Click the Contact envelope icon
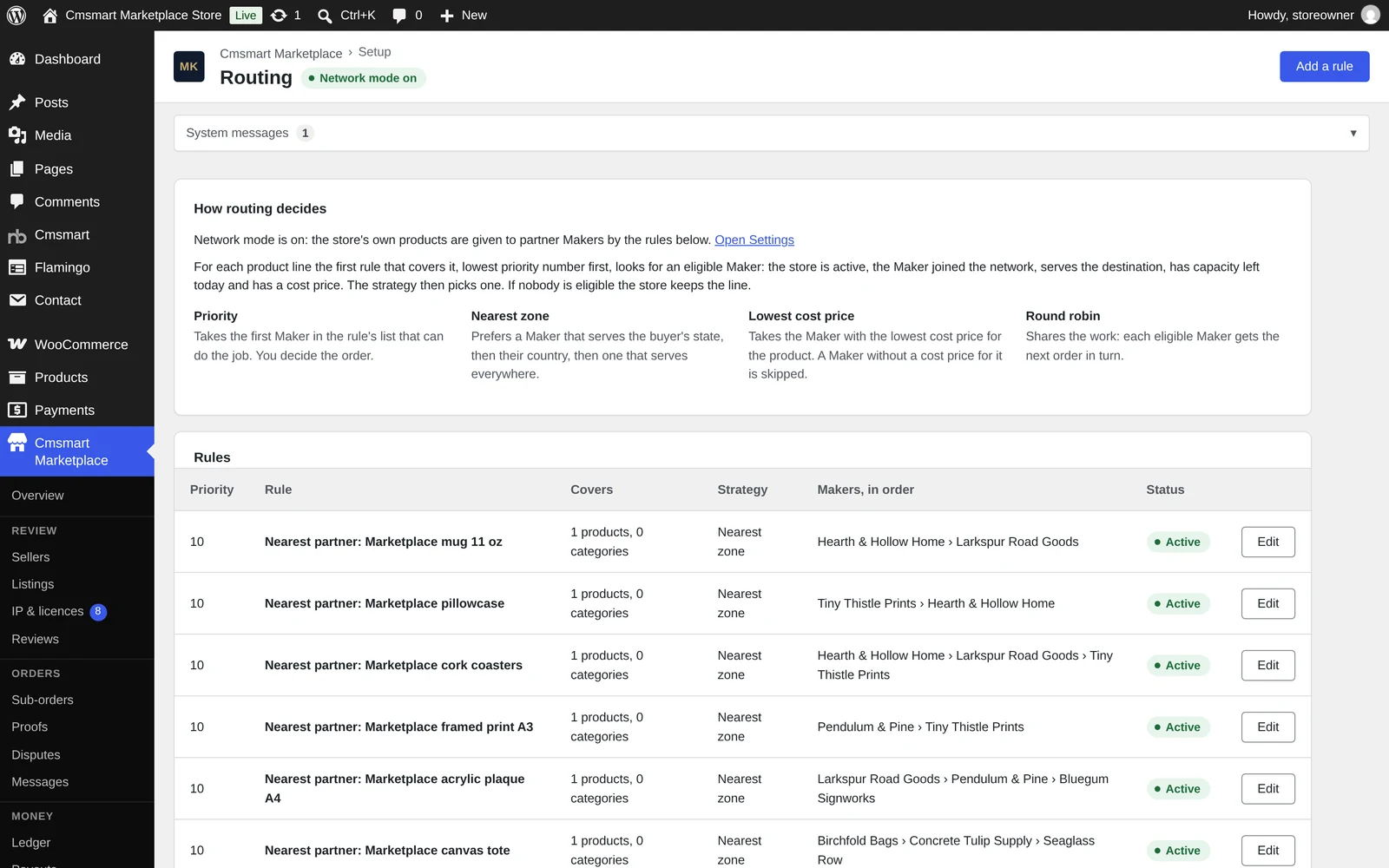Image resolution: width=1389 pixels, height=868 pixels. click(17, 300)
